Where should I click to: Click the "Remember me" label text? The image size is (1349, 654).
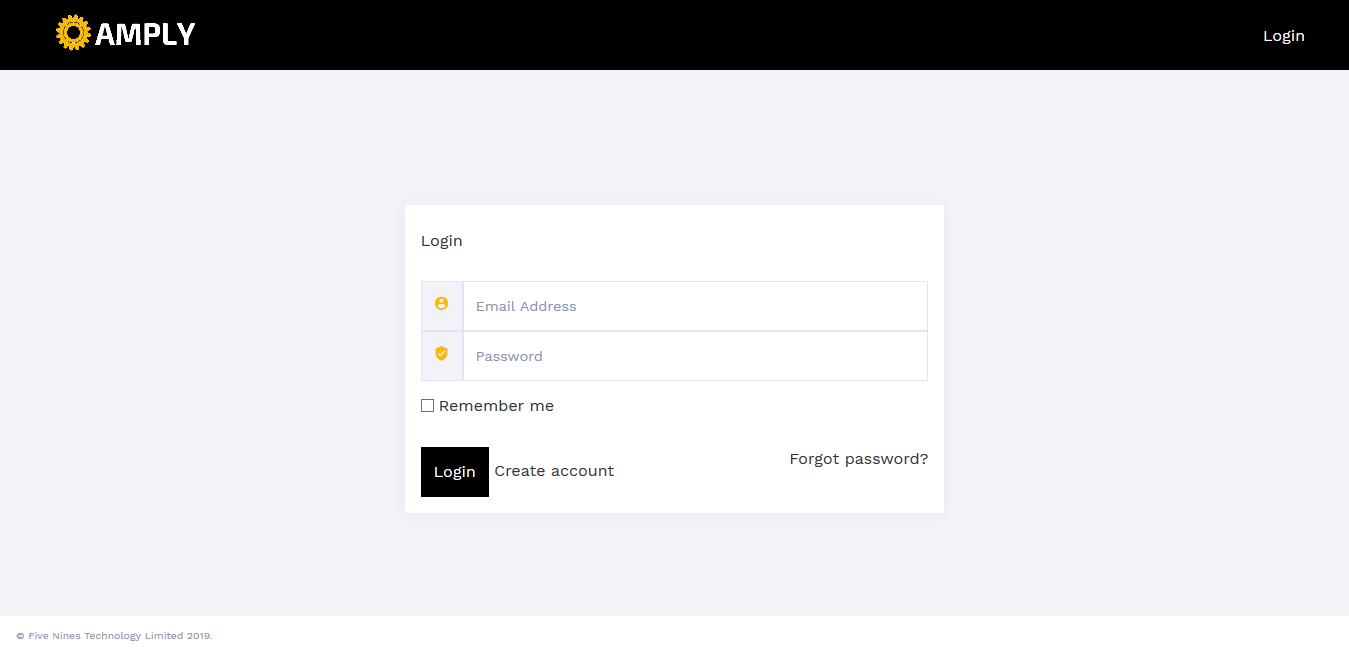tap(496, 406)
